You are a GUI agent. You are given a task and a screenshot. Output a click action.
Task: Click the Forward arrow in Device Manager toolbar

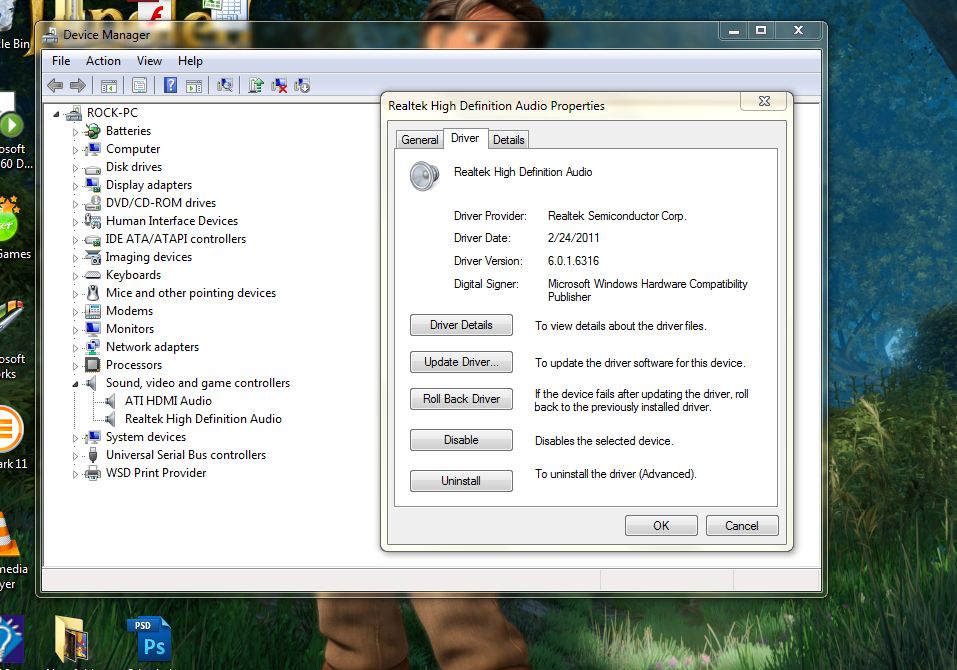point(78,85)
